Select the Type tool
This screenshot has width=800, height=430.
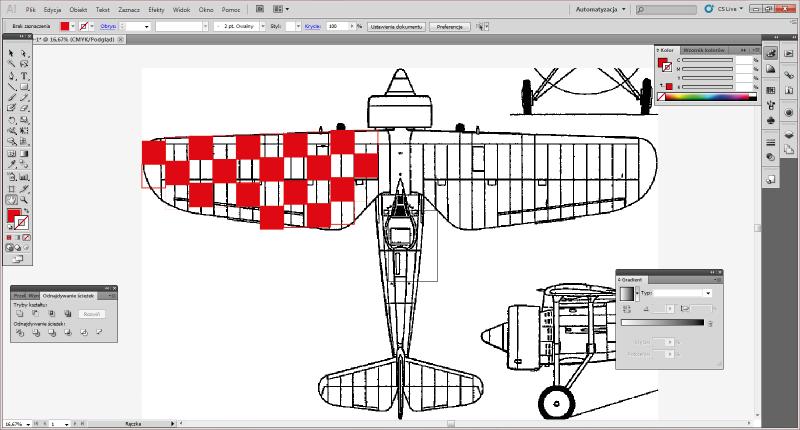(x=24, y=75)
